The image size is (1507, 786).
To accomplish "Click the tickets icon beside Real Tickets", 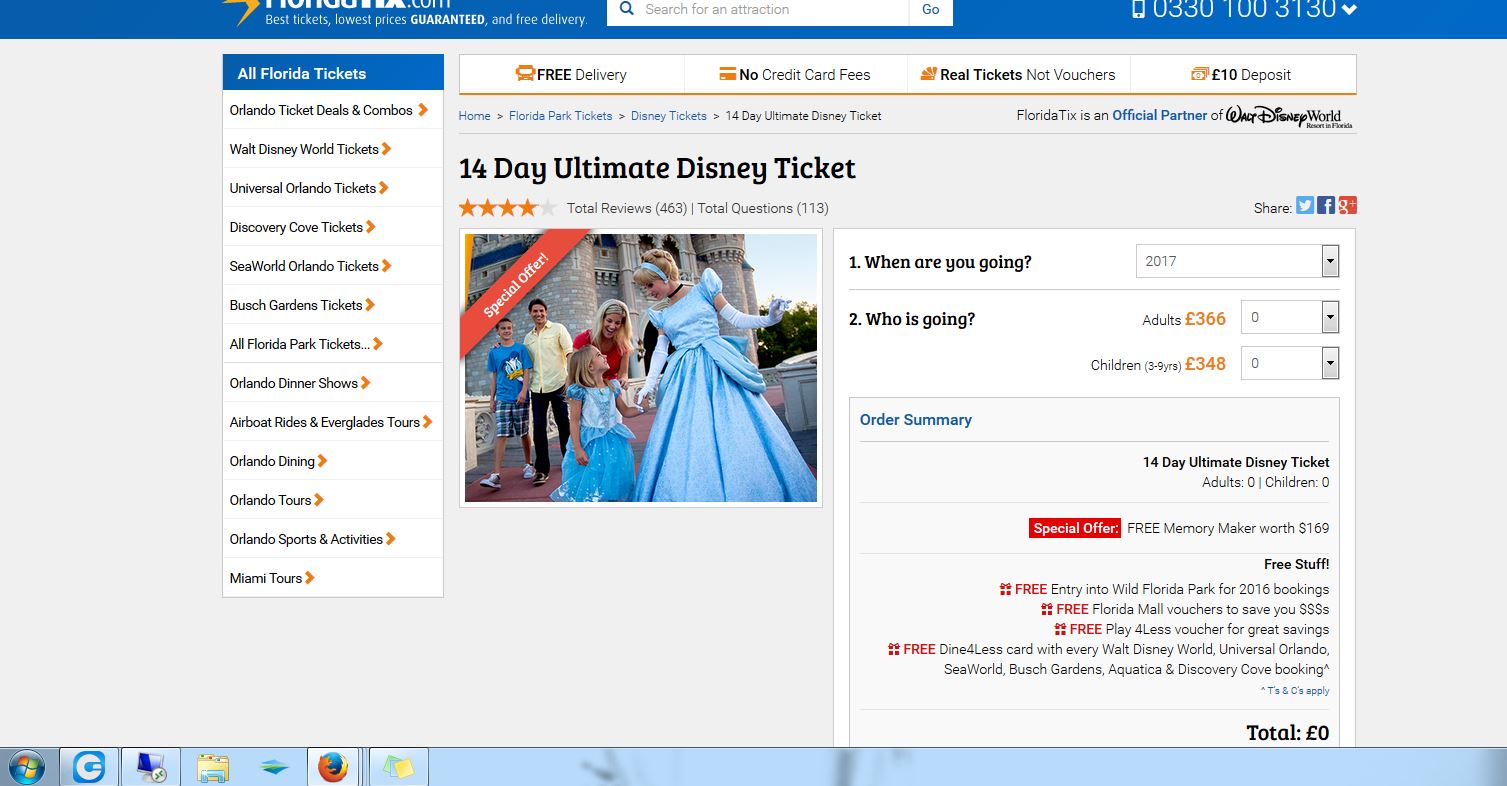I will 928,74.
